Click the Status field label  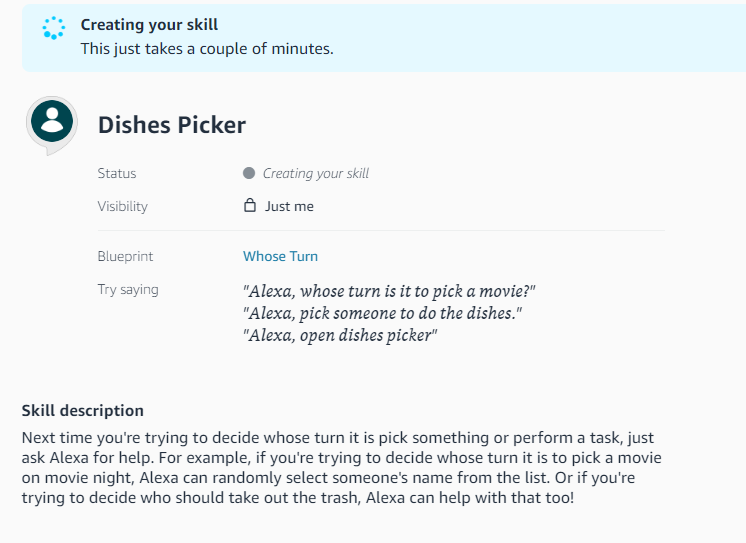[x=117, y=173]
